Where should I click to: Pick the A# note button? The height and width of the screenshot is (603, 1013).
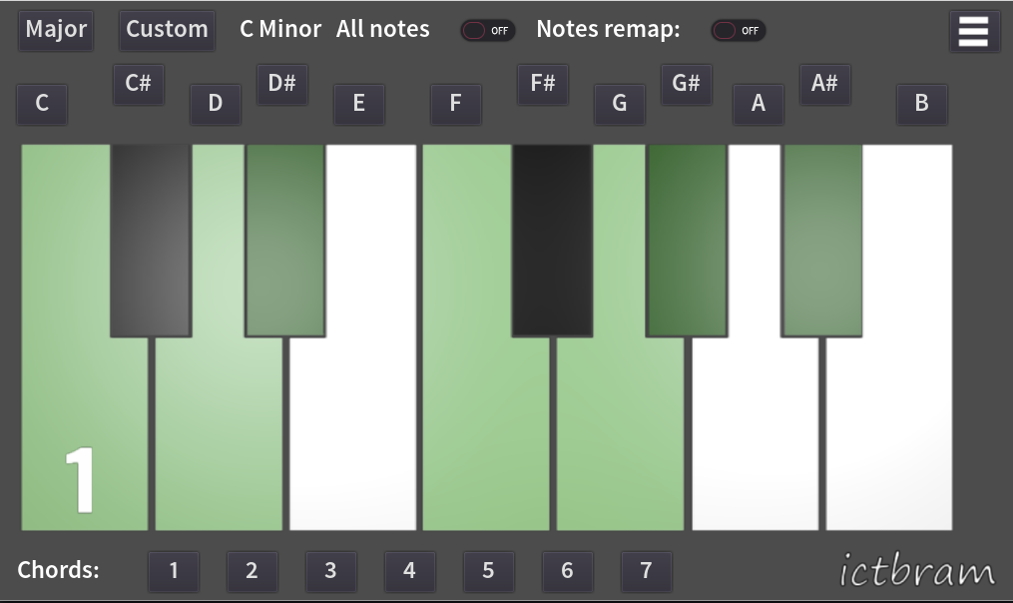coord(824,84)
